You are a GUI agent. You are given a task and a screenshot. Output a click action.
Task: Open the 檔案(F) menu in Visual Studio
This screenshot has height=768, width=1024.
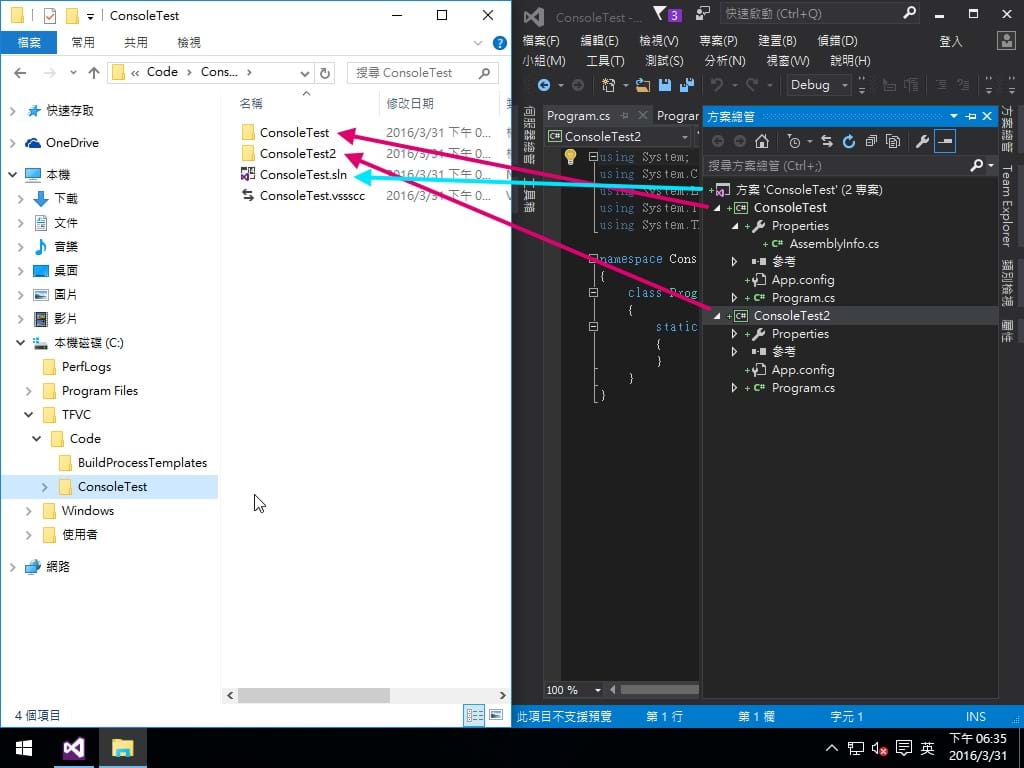pyautogui.click(x=541, y=41)
